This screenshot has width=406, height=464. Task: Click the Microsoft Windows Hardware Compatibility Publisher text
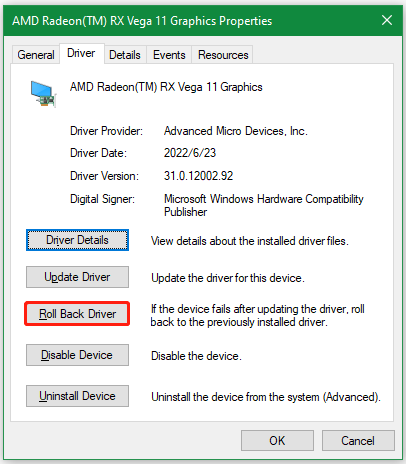263,205
